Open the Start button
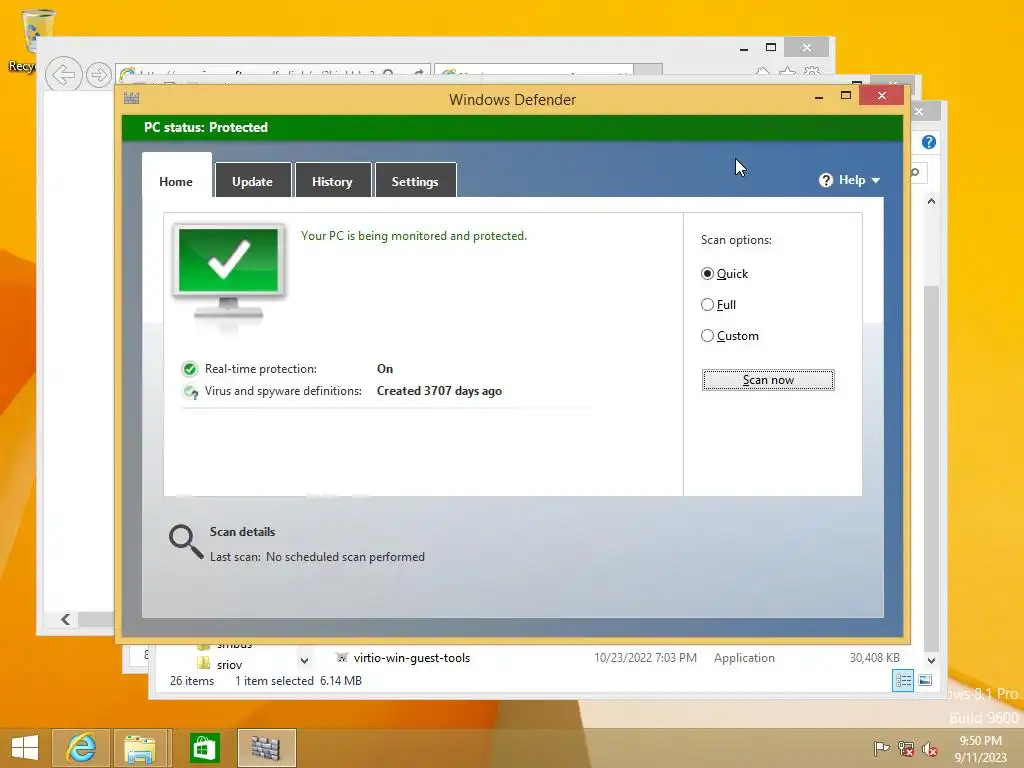The image size is (1024, 768). [25, 748]
